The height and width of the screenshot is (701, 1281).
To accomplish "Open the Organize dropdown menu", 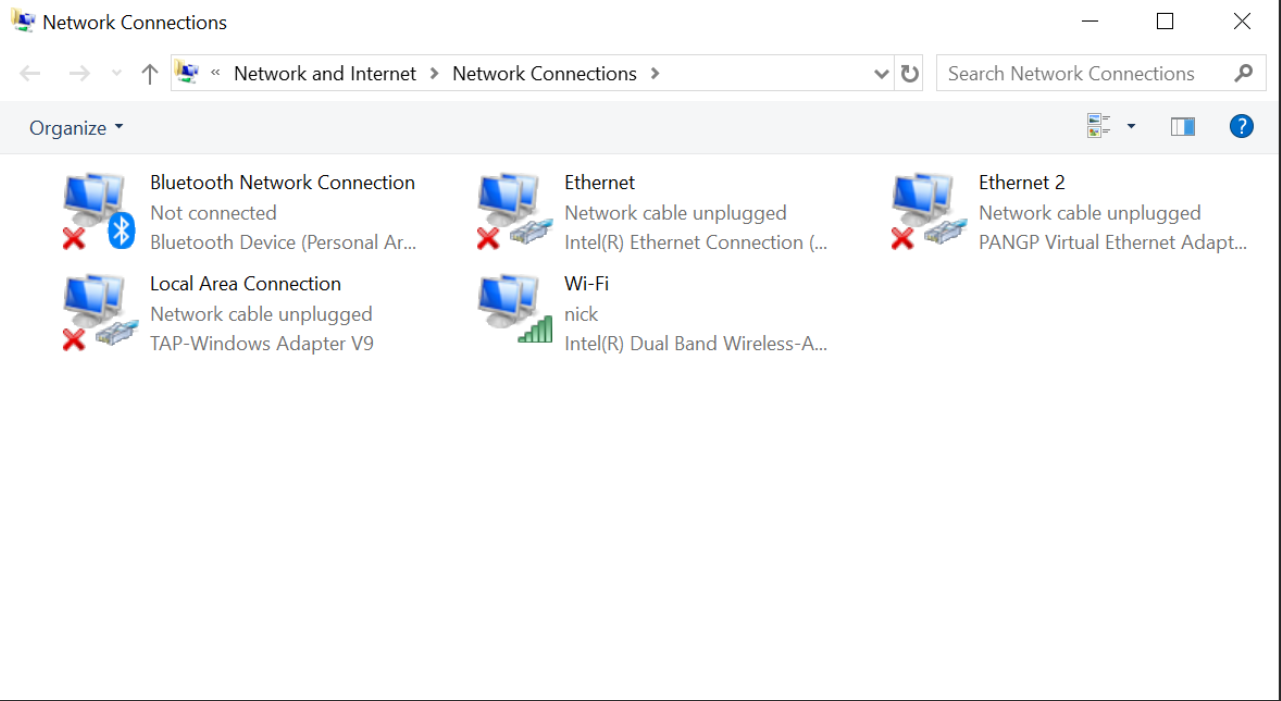I will [x=76, y=128].
